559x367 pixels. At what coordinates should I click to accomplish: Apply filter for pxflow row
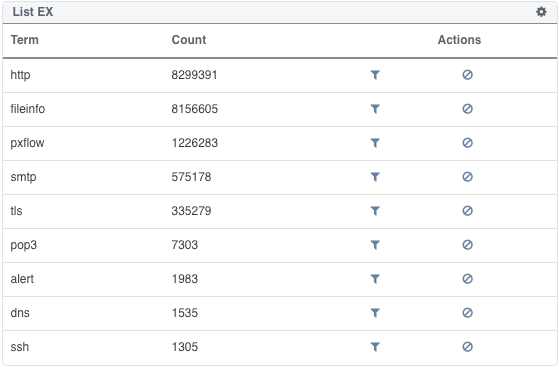(x=375, y=143)
